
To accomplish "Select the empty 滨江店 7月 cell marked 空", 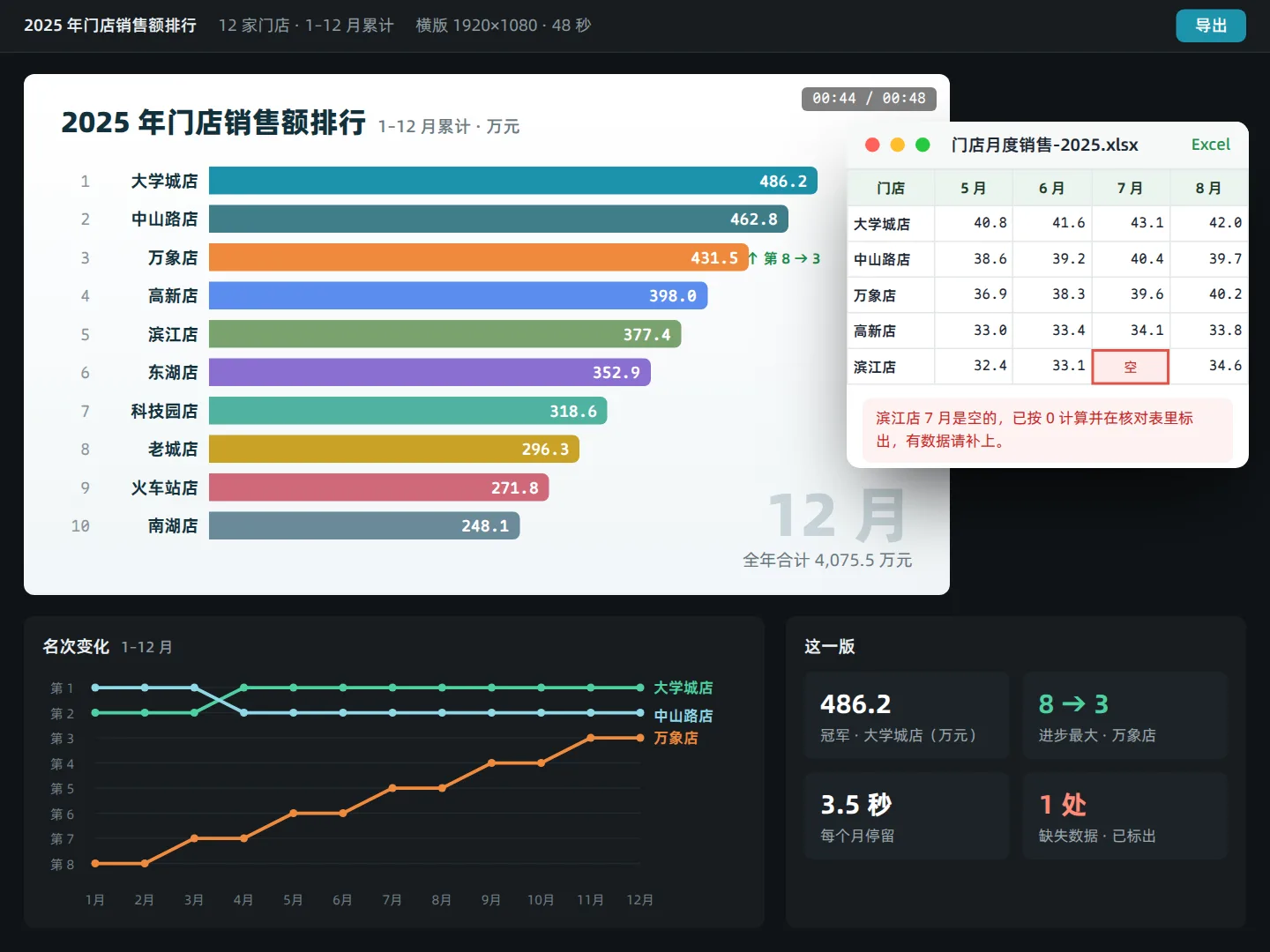I will [x=1131, y=367].
